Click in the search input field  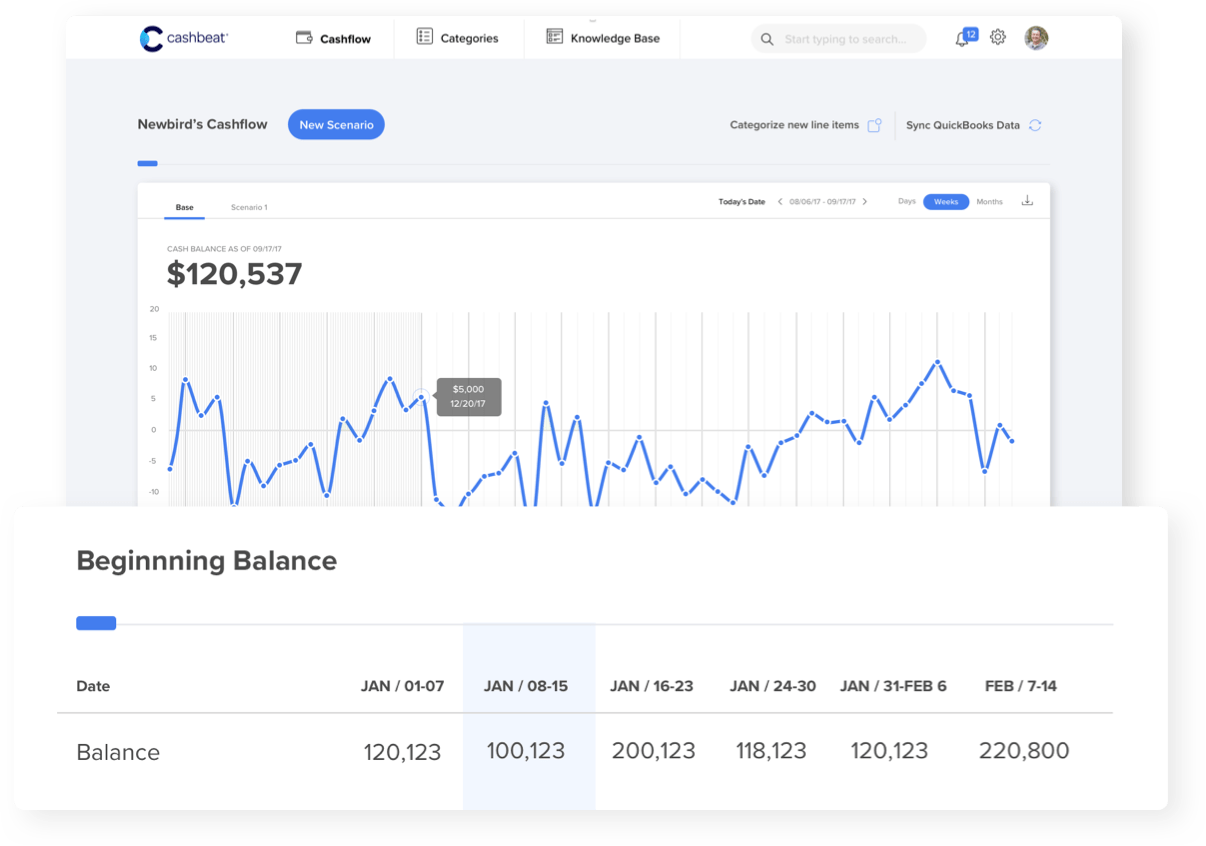point(850,40)
